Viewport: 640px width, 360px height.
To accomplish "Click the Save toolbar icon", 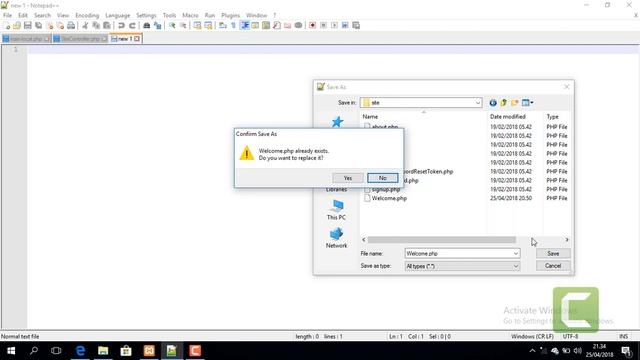I will pyautogui.click(x=27, y=25).
